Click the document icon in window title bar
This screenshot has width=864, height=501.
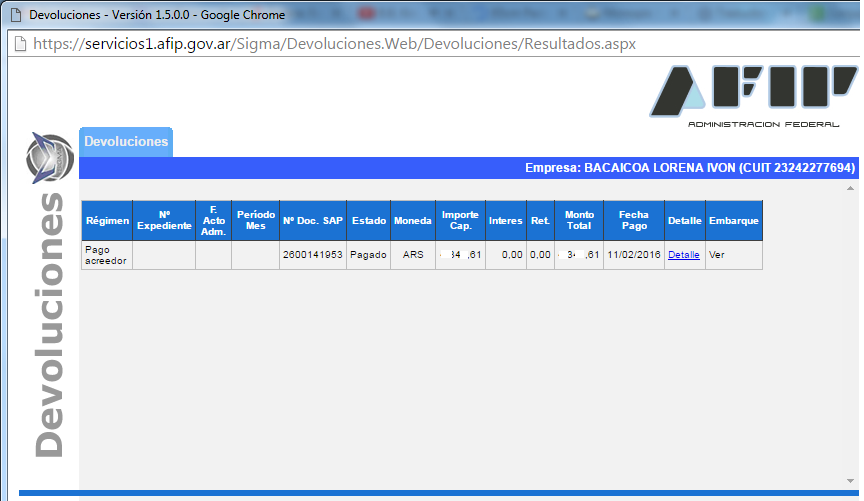(x=16, y=15)
